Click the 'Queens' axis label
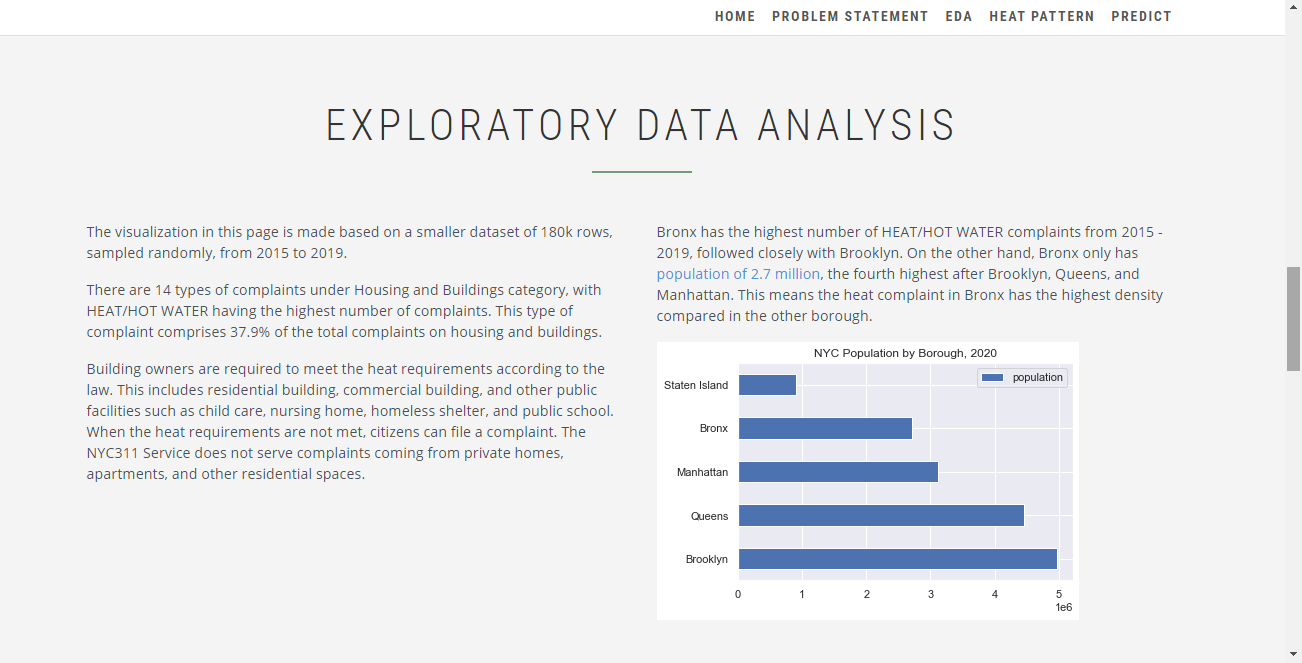Screen dimensions: 1302x663 click(x=709, y=516)
